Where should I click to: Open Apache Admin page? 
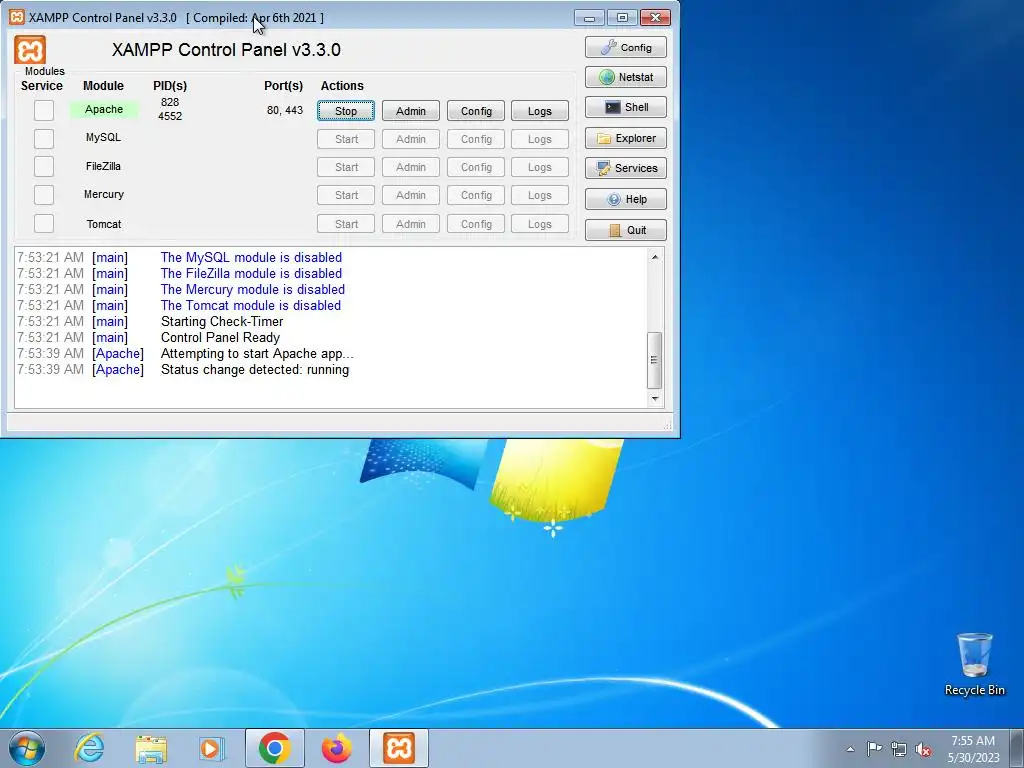pyautogui.click(x=411, y=111)
